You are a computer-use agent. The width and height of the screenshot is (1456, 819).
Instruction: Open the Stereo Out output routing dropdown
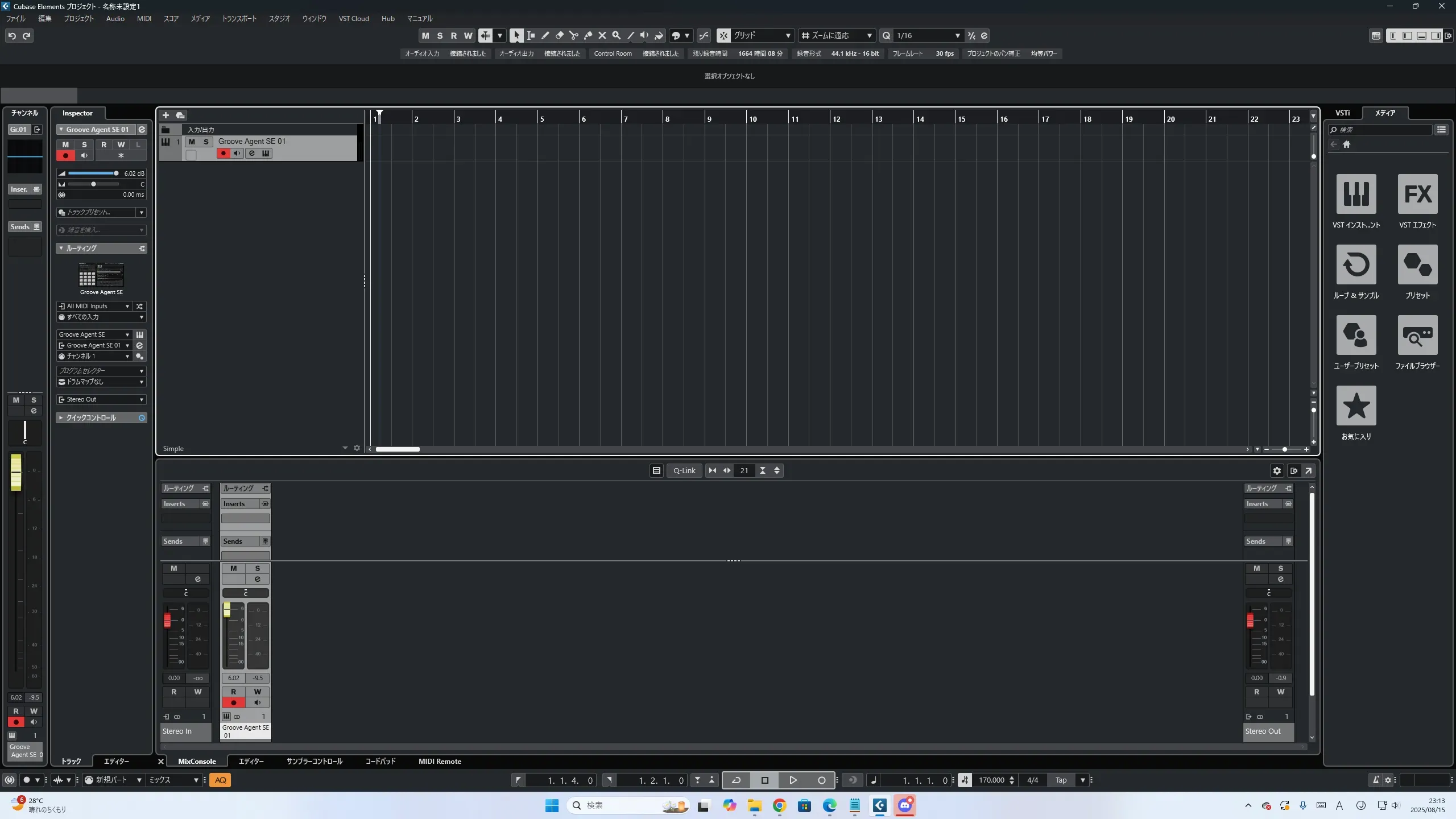(101, 399)
